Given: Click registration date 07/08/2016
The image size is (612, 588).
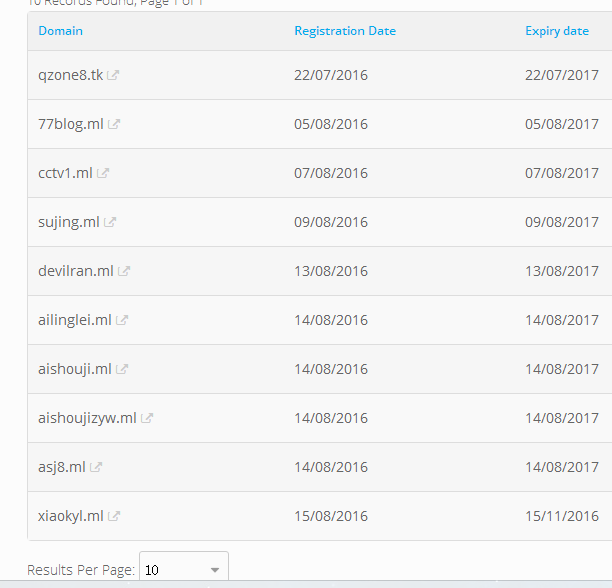Looking at the screenshot, I should pyautogui.click(x=331, y=173).
